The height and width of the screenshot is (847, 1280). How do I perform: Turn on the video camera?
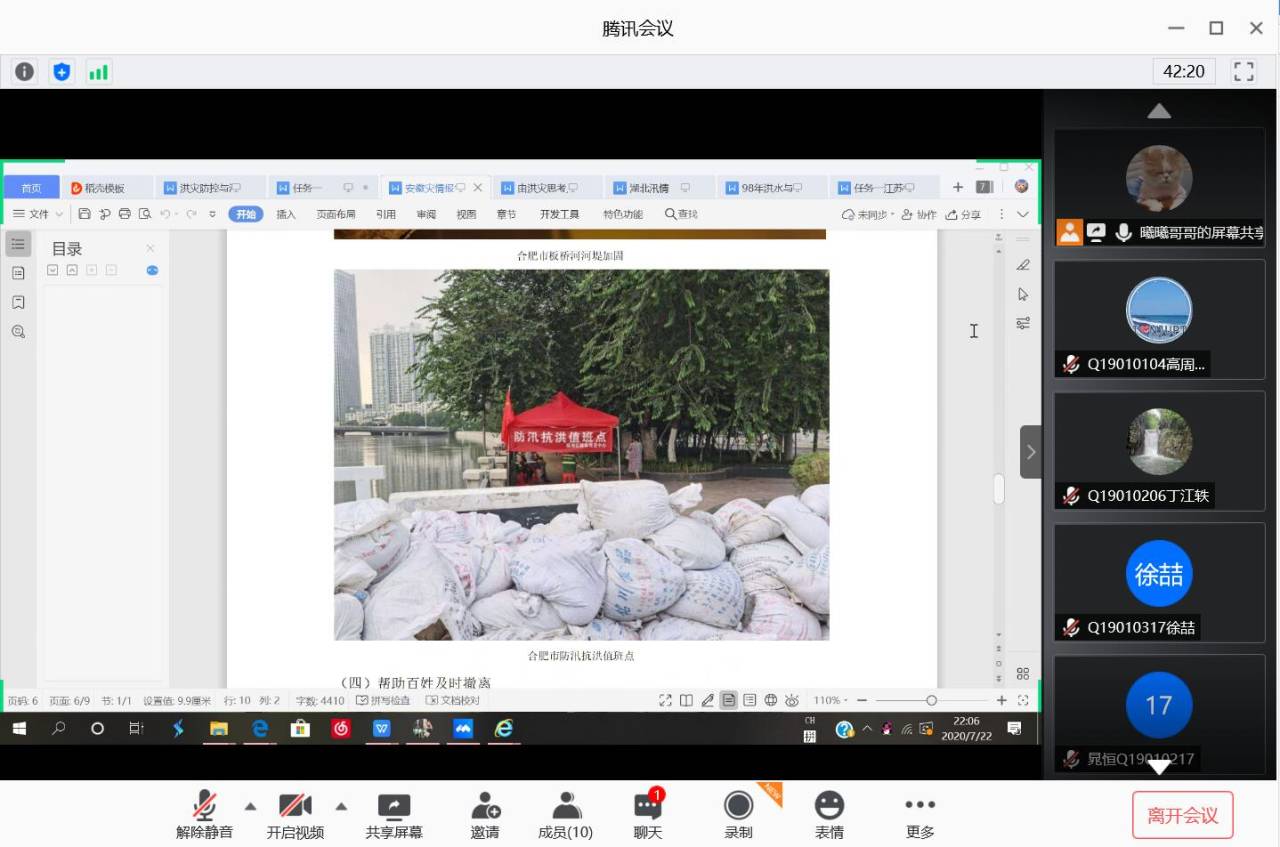point(295,815)
